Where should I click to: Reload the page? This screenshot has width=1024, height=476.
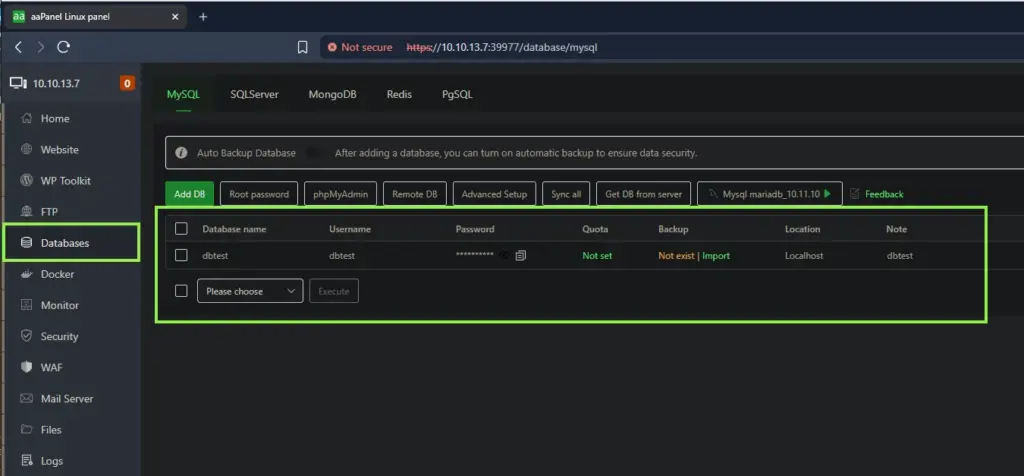pyautogui.click(x=63, y=47)
